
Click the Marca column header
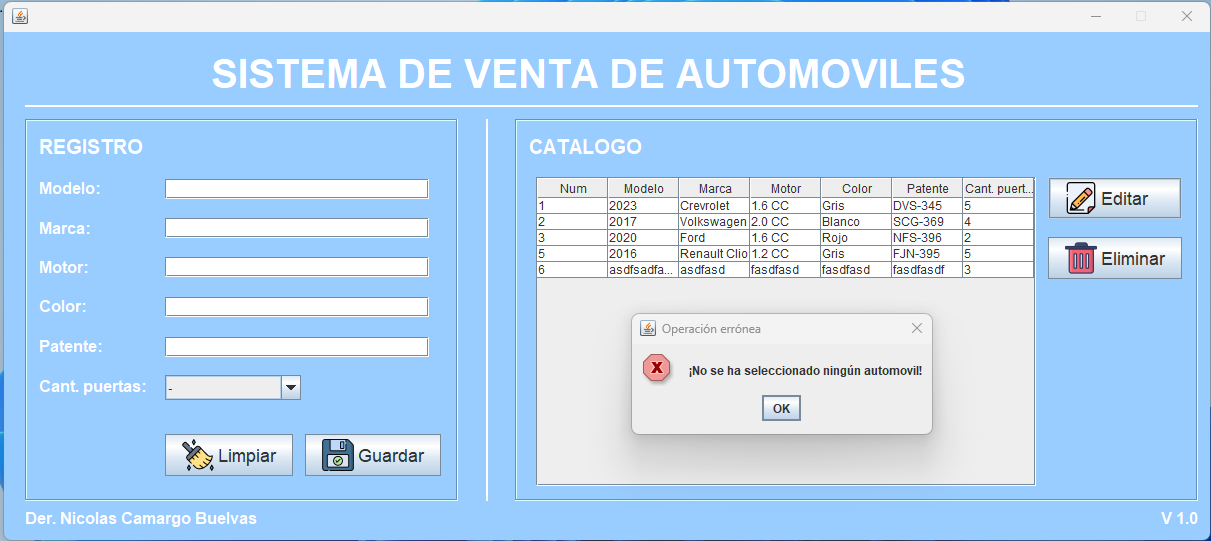pyautogui.click(x=715, y=188)
